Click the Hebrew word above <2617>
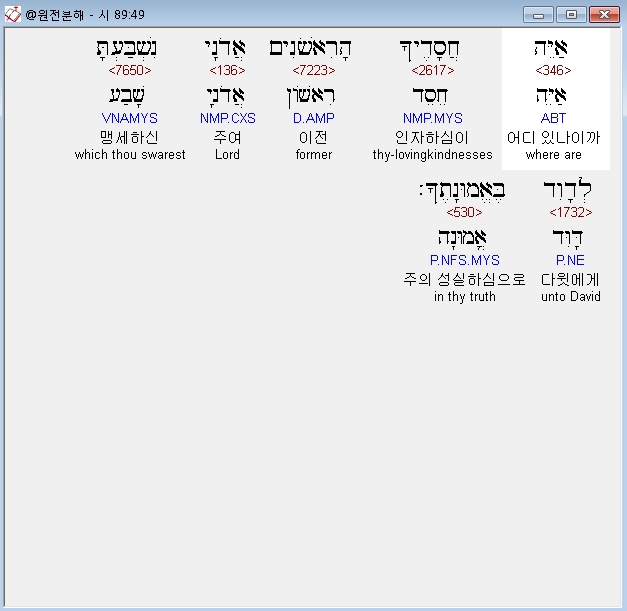 click(x=429, y=50)
